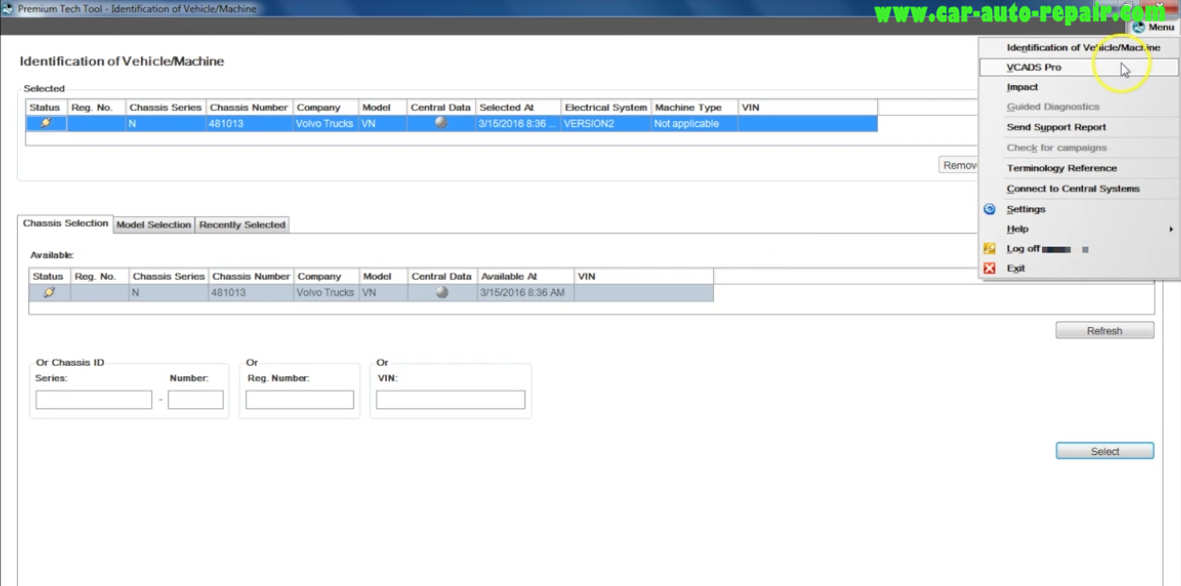
Task: Click status plug icon in Selected row
Action: [46, 123]
